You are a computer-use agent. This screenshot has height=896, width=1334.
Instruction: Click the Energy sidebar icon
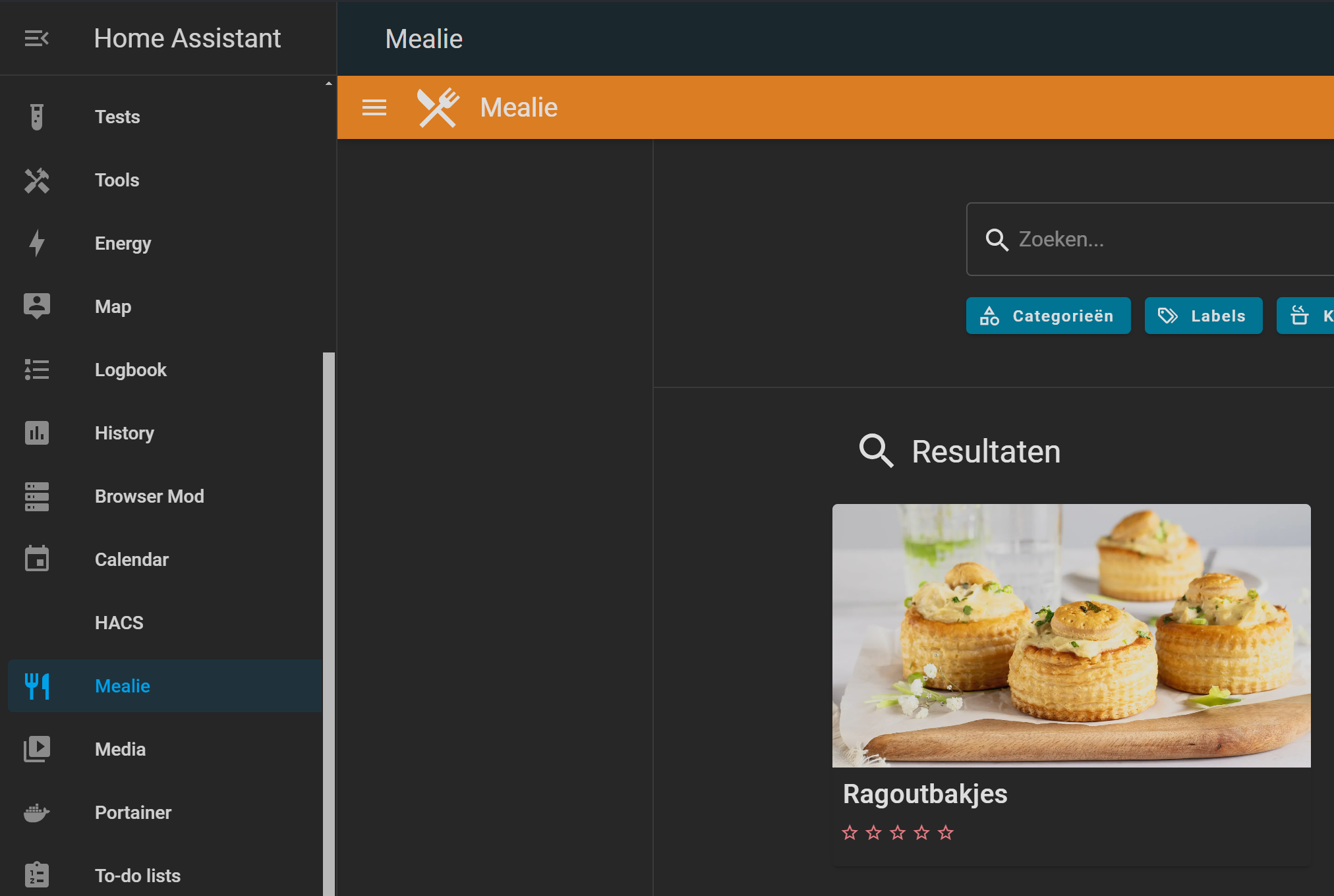pos(36,243)
